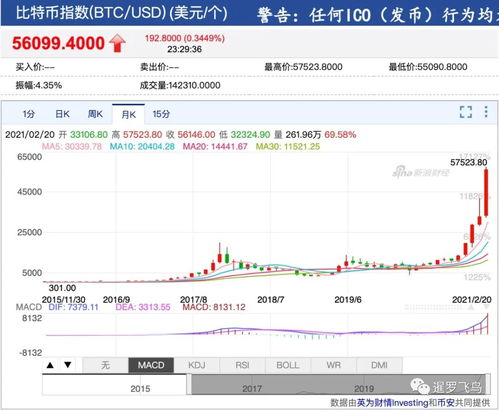Click the fullscreen expand icon
Screen dimensions: 499x410
point(466,112)
